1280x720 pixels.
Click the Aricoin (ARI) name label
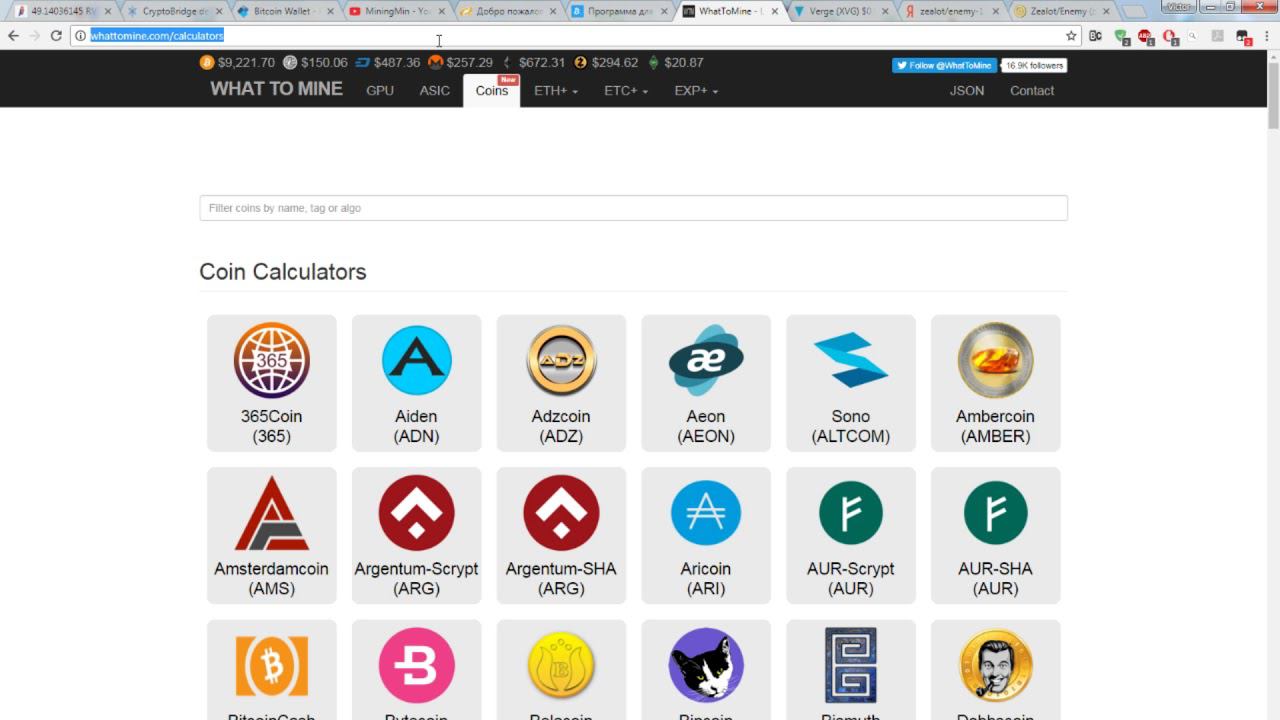706,579
